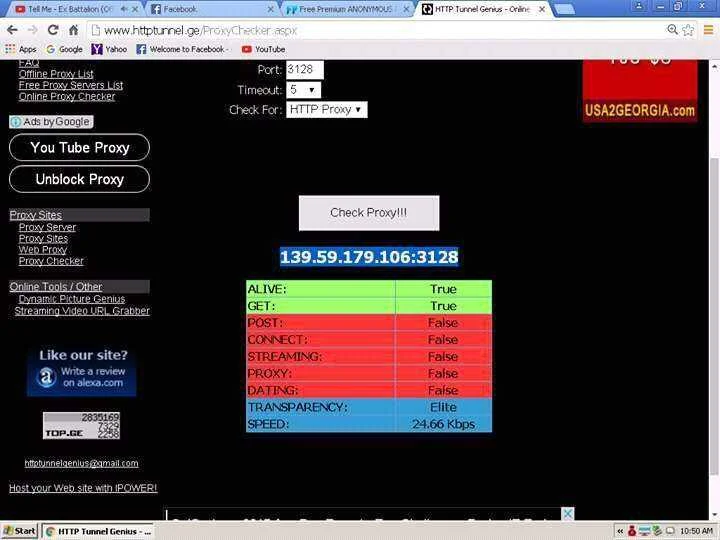Click the Check Proxy!!! button

(x=369, y=213)
